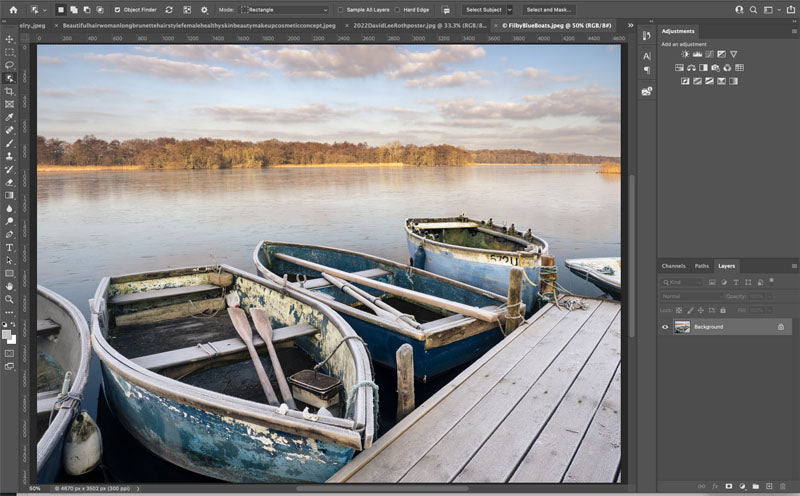
Task: Select the Type tool
Action: (x=9, y=247)
